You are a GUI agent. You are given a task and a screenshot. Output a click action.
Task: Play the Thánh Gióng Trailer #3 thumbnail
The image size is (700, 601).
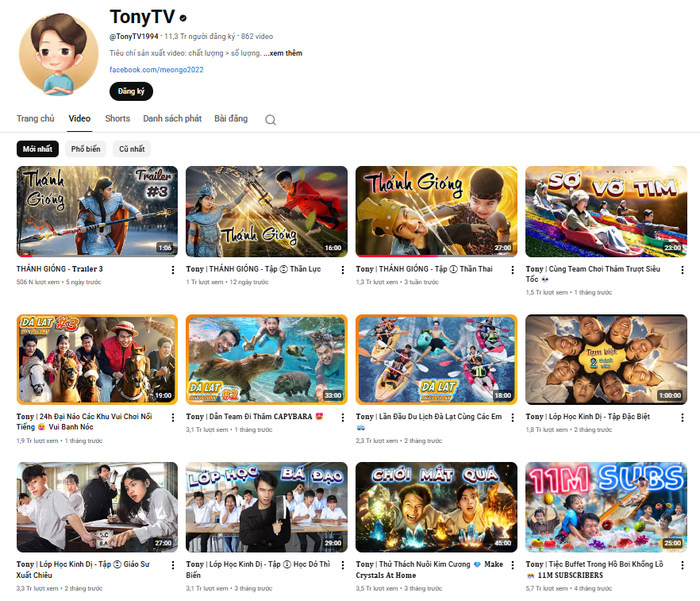[x=97, y=212]
